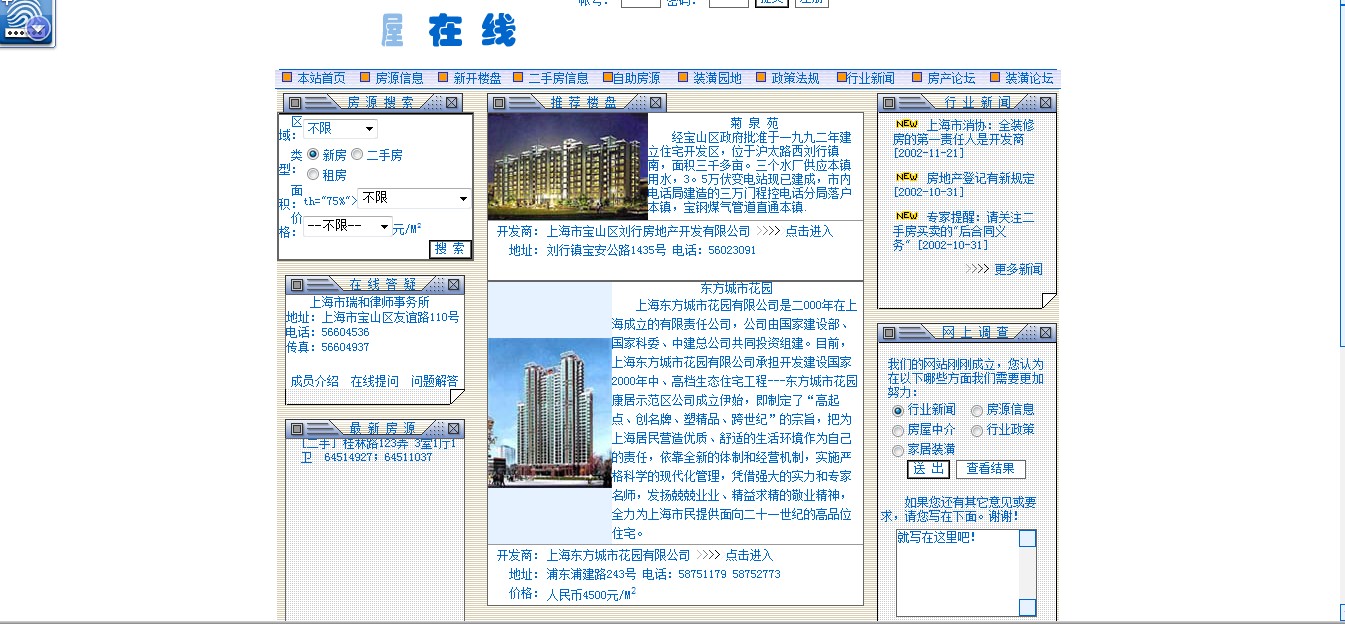Viewport: 1345px width, 624px height.
Task: Open the 上海市消协 全装修房 news headline
Action: (x=964, y=132)
